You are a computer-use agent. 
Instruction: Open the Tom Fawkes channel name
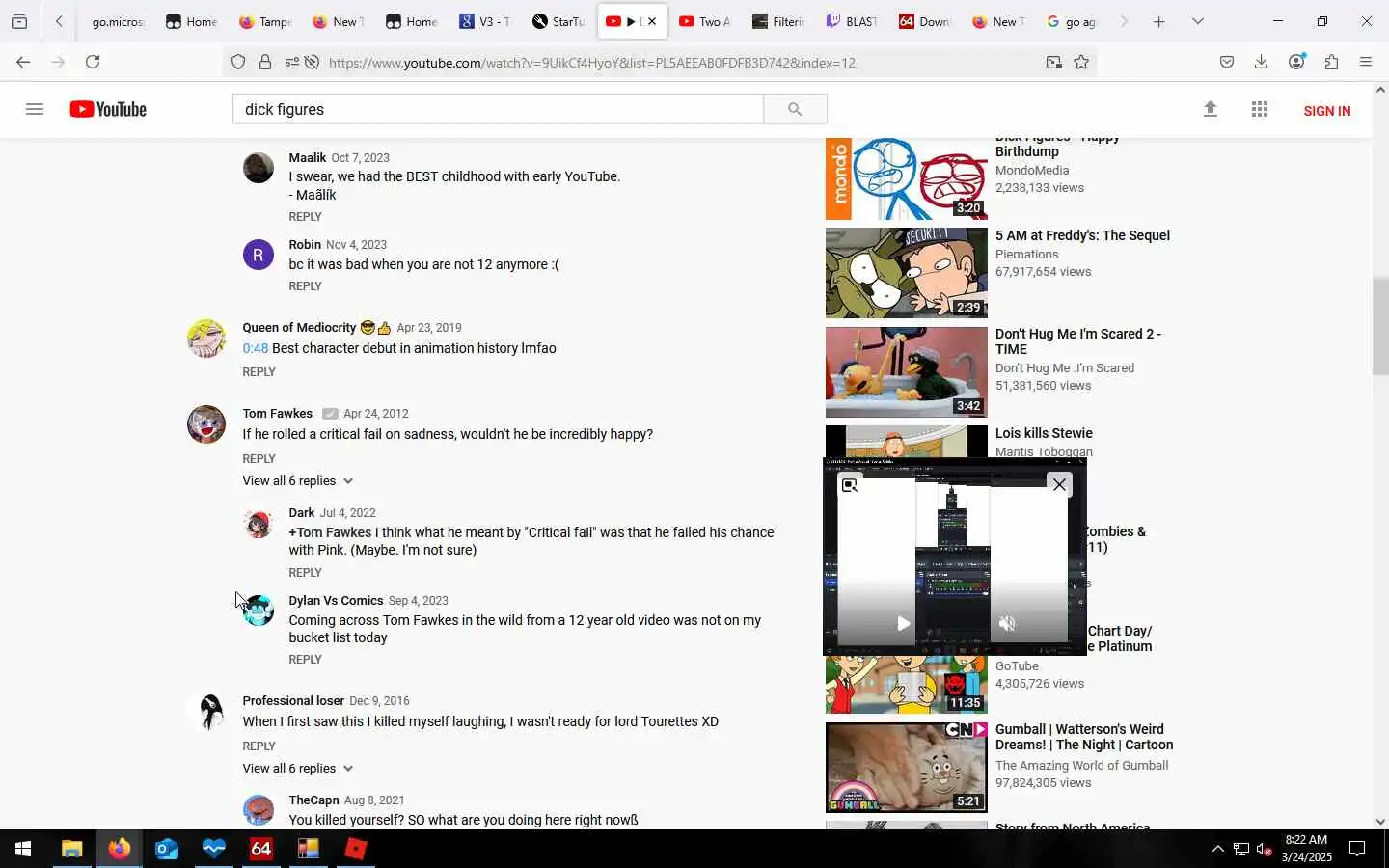click(x=277, y=413)
